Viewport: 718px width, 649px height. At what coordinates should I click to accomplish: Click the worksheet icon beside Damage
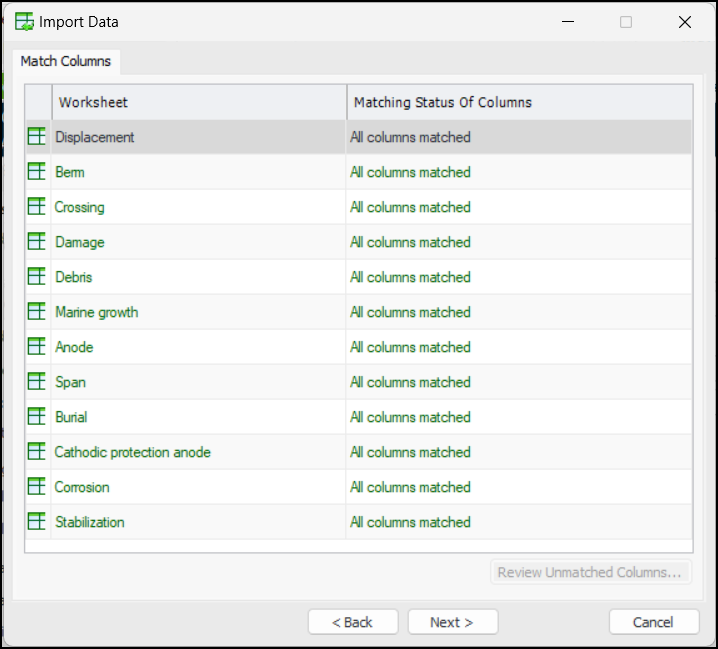[37, 242]
